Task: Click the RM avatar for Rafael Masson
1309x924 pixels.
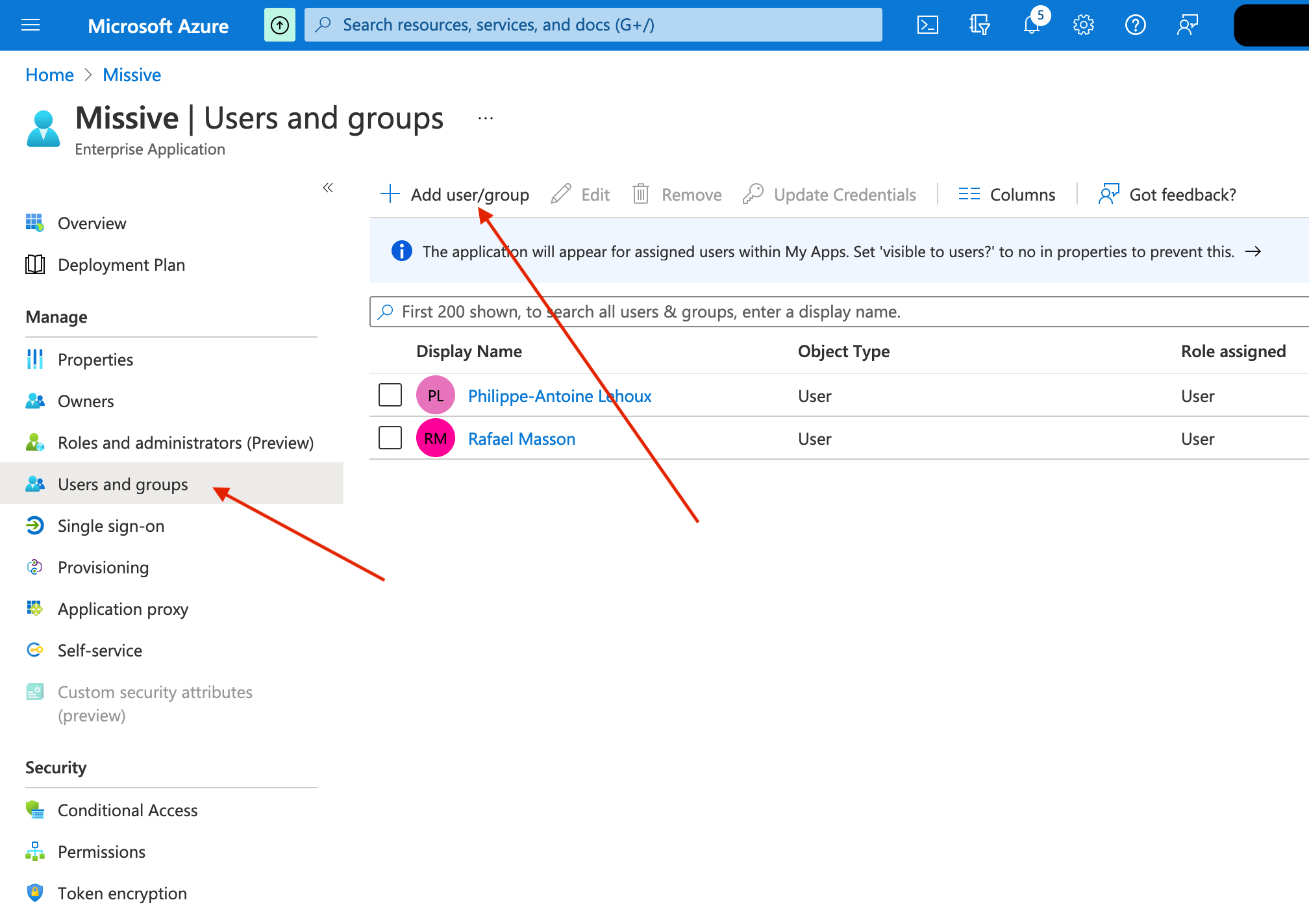Action: [x=435, y=438]
